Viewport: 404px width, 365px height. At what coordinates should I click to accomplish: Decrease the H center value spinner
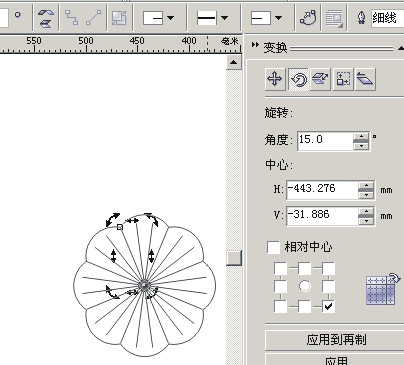pos(366,195)
